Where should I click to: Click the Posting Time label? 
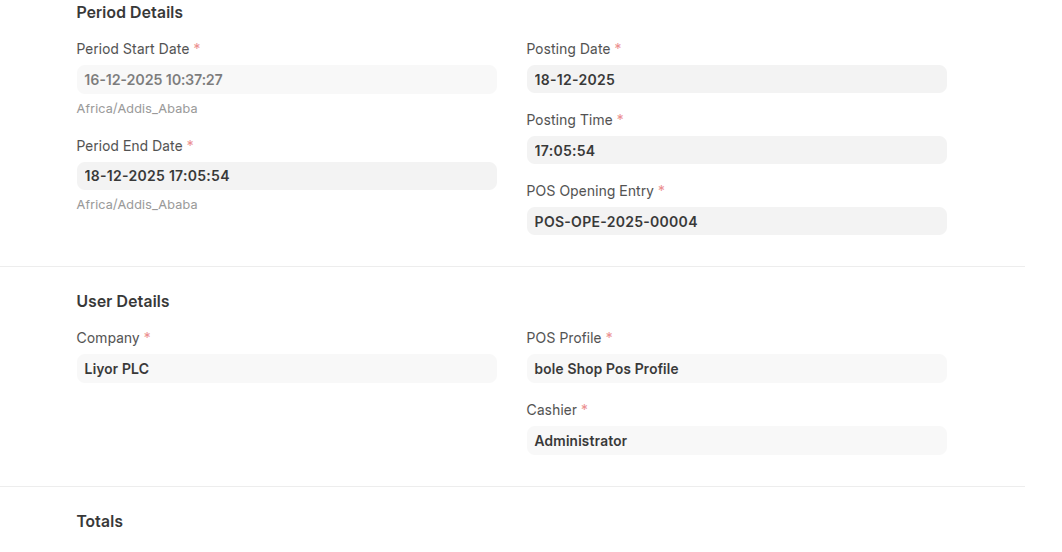click(569, 120)
